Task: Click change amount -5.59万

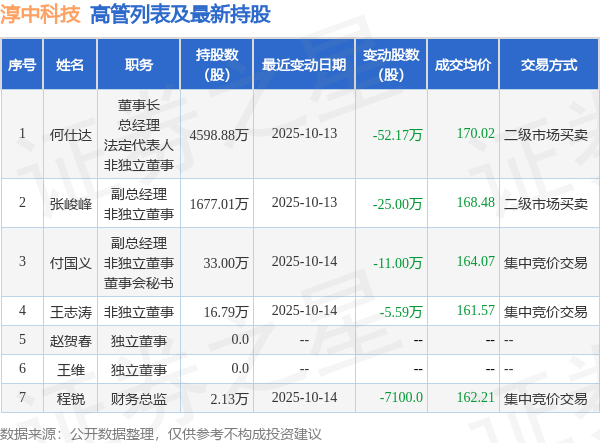Action: (x=401, y=312)
